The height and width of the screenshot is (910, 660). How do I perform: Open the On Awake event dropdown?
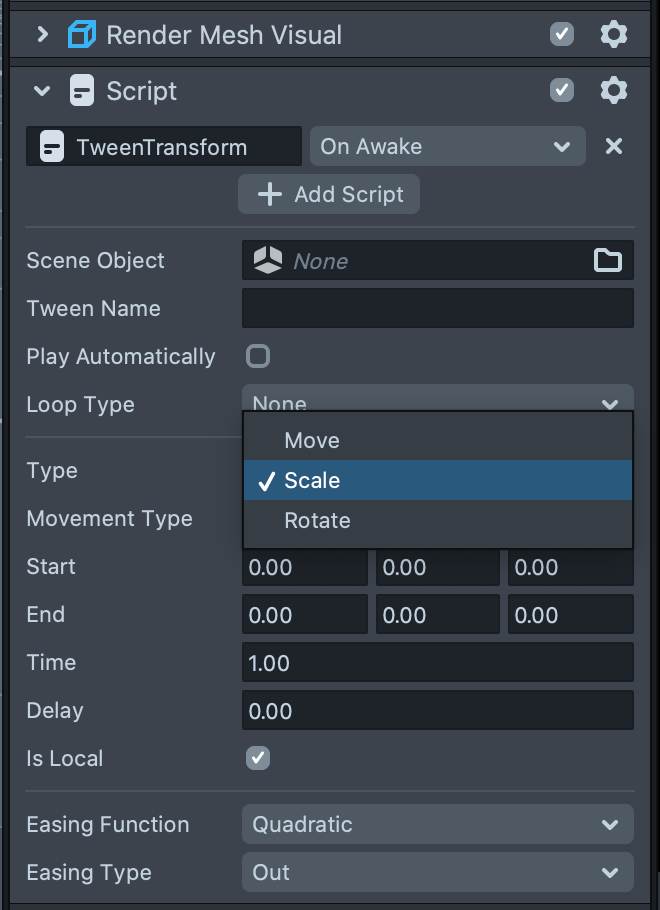446,147
